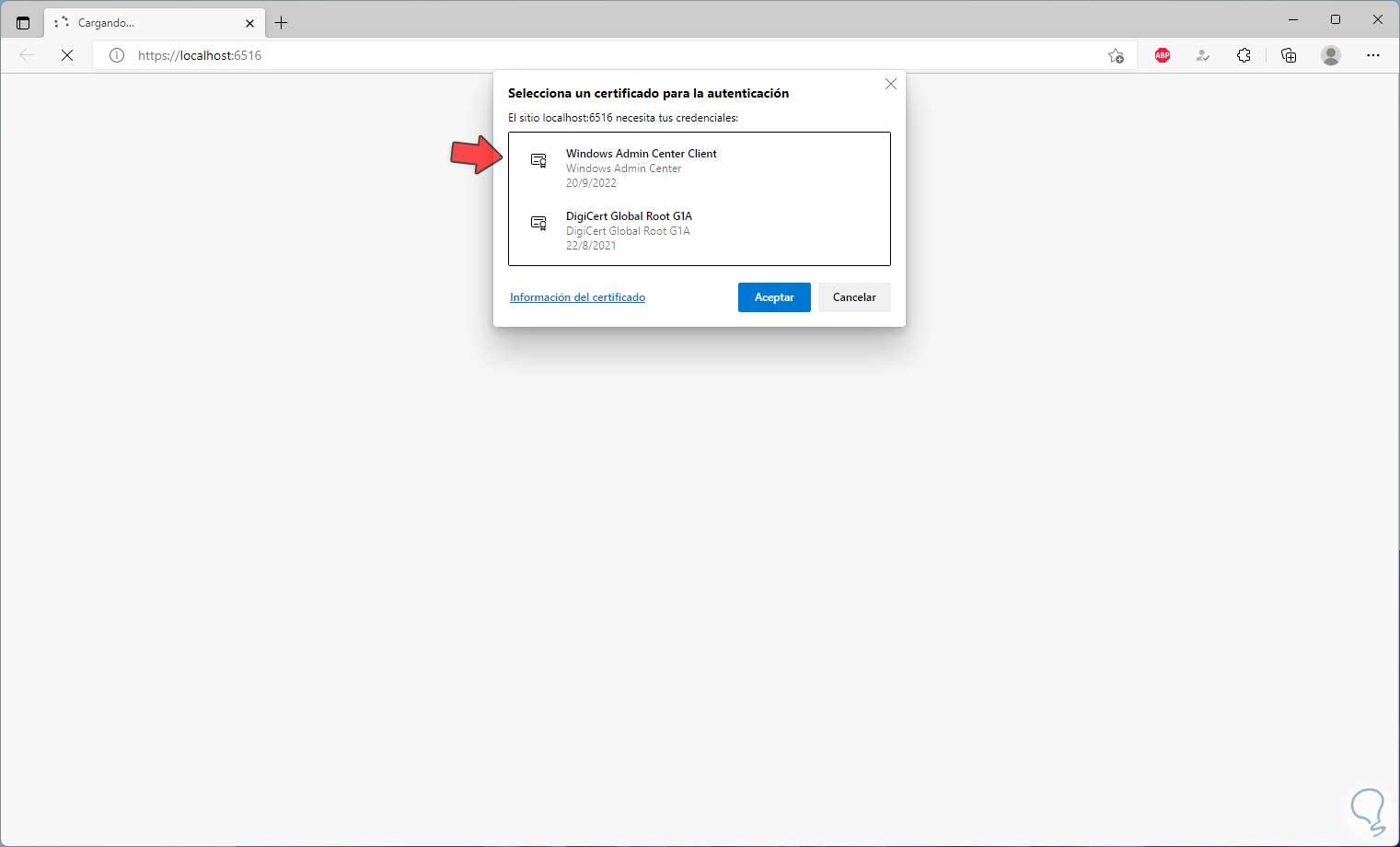Close the Cargando browser tab
Image resolution: width=1400 pixels, height=847 pixels.
point(249,23)
